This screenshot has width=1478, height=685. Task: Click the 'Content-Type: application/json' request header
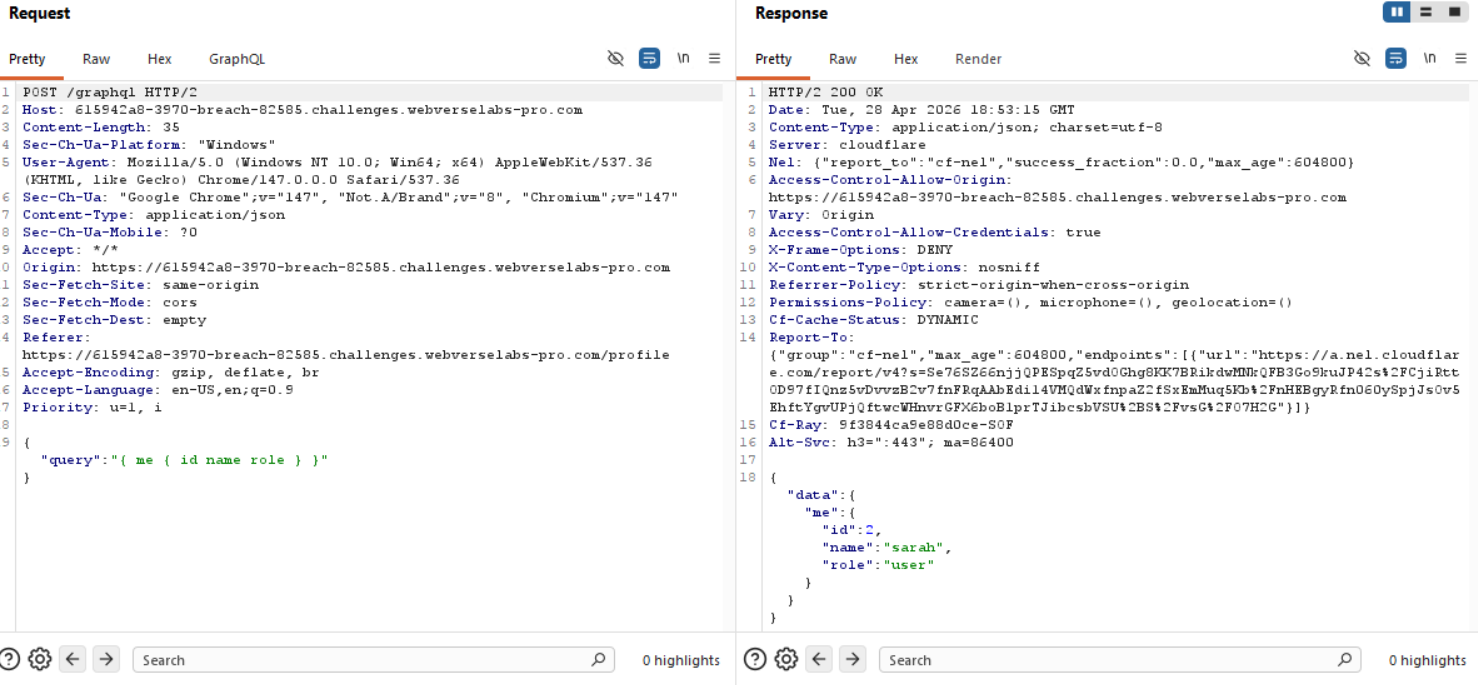pyautogui.click(x=154, y=215)
